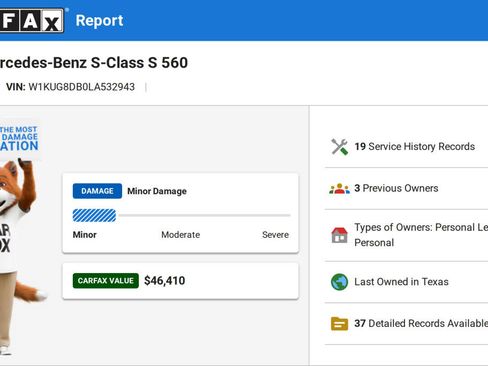Click the wrench and screwdriver service icon
Viewport: 488px width, 366px height.
coord(340,147)
